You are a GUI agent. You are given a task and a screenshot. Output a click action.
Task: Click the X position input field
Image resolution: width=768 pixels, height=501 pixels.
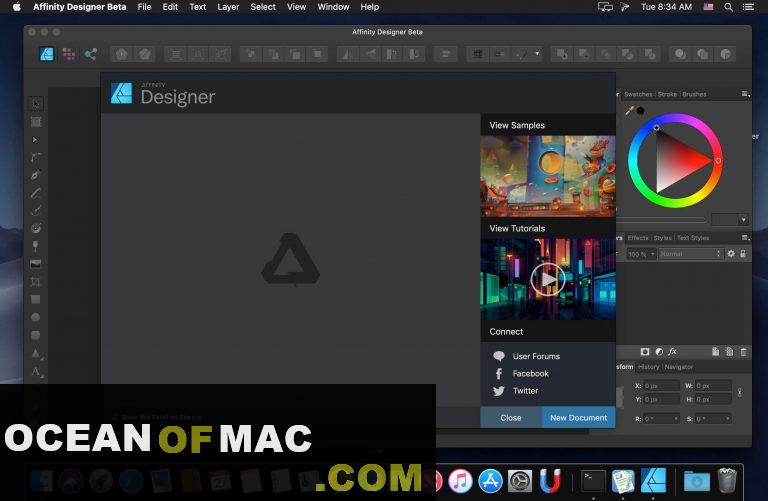(x=661, y=386)
